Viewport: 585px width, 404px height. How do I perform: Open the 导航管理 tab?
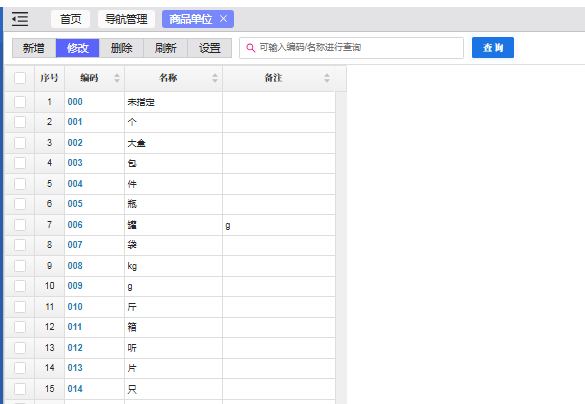click(x=126, y=19)
